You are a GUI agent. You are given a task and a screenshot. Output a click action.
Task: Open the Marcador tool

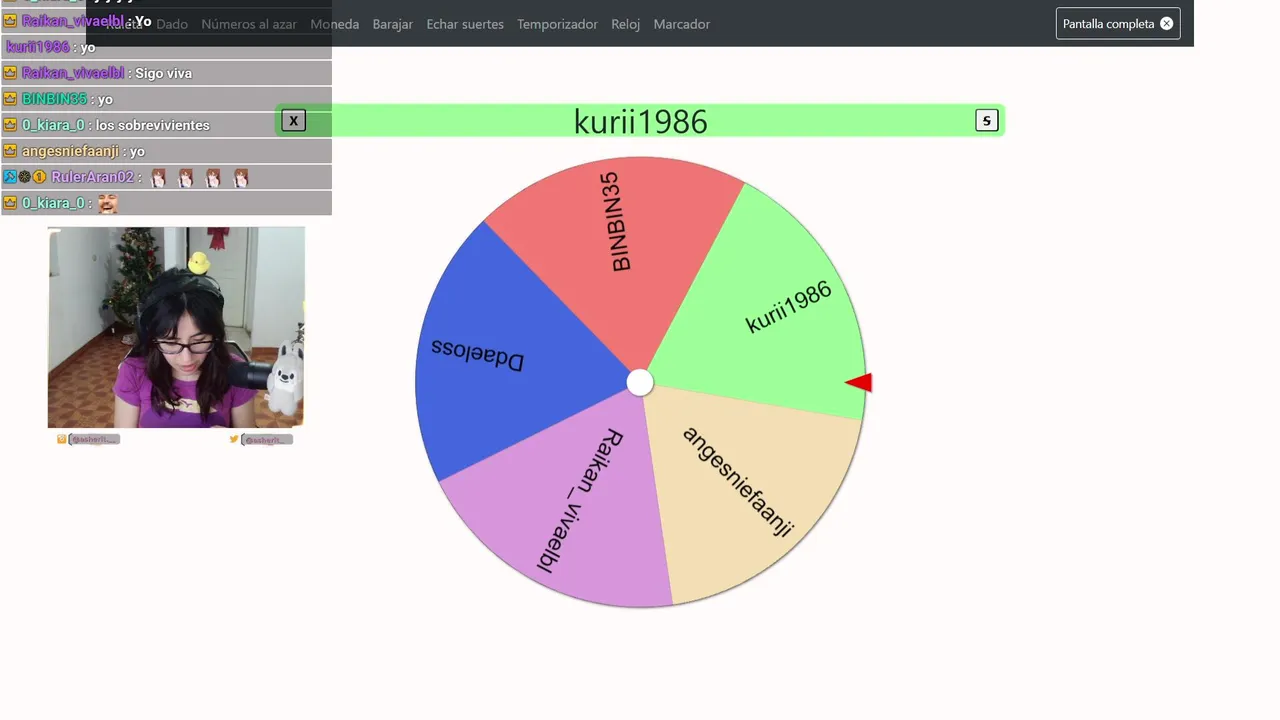pos(682,24)
